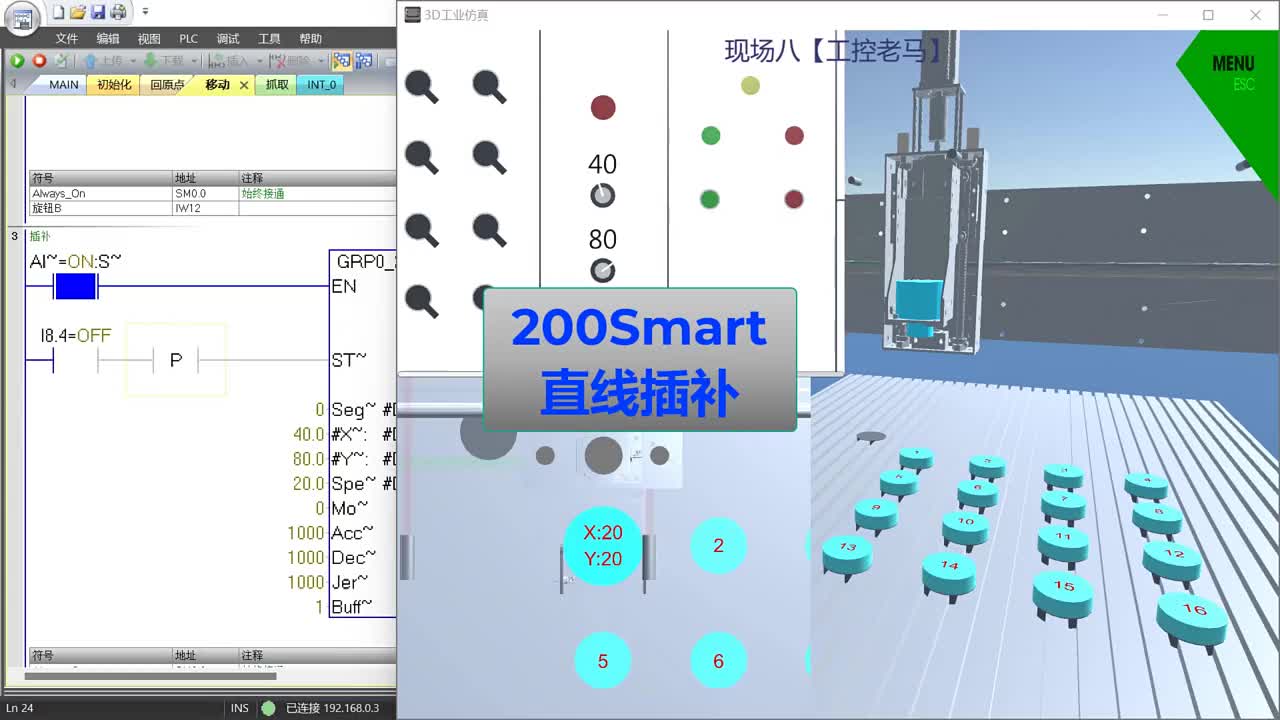
Task: Create a new project with the blank page icon
Action: (58, 12)
